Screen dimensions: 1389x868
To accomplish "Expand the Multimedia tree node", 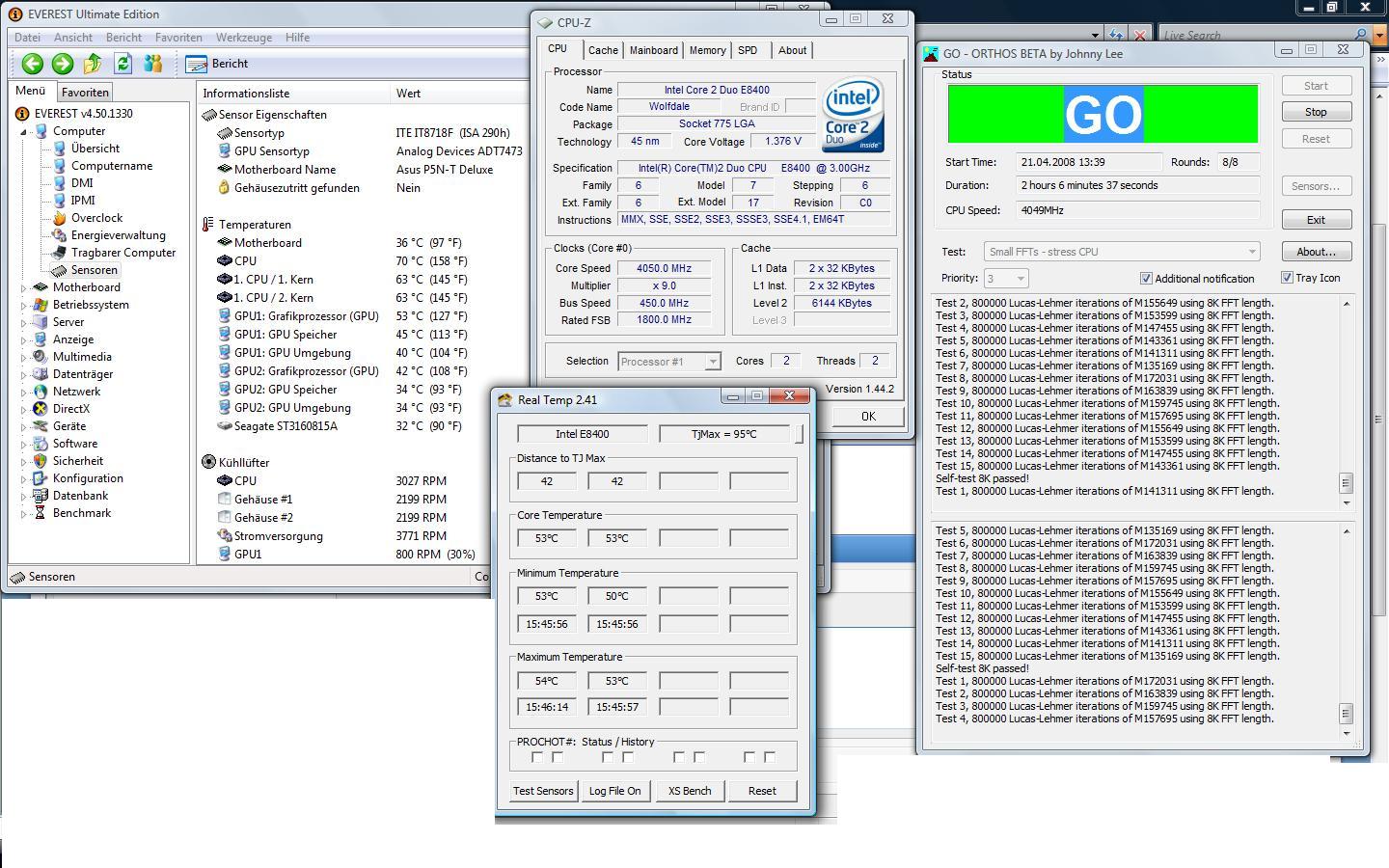I will coord(25,357).
